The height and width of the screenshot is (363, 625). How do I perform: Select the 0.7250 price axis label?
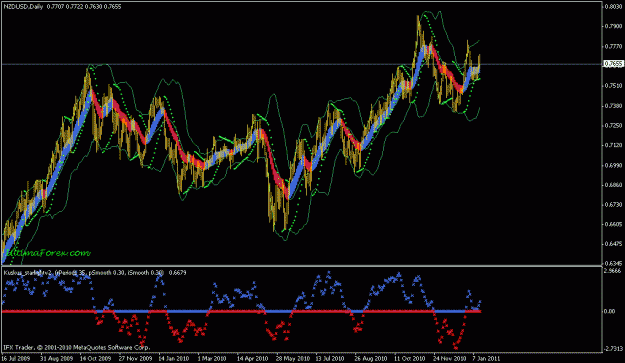613,126
